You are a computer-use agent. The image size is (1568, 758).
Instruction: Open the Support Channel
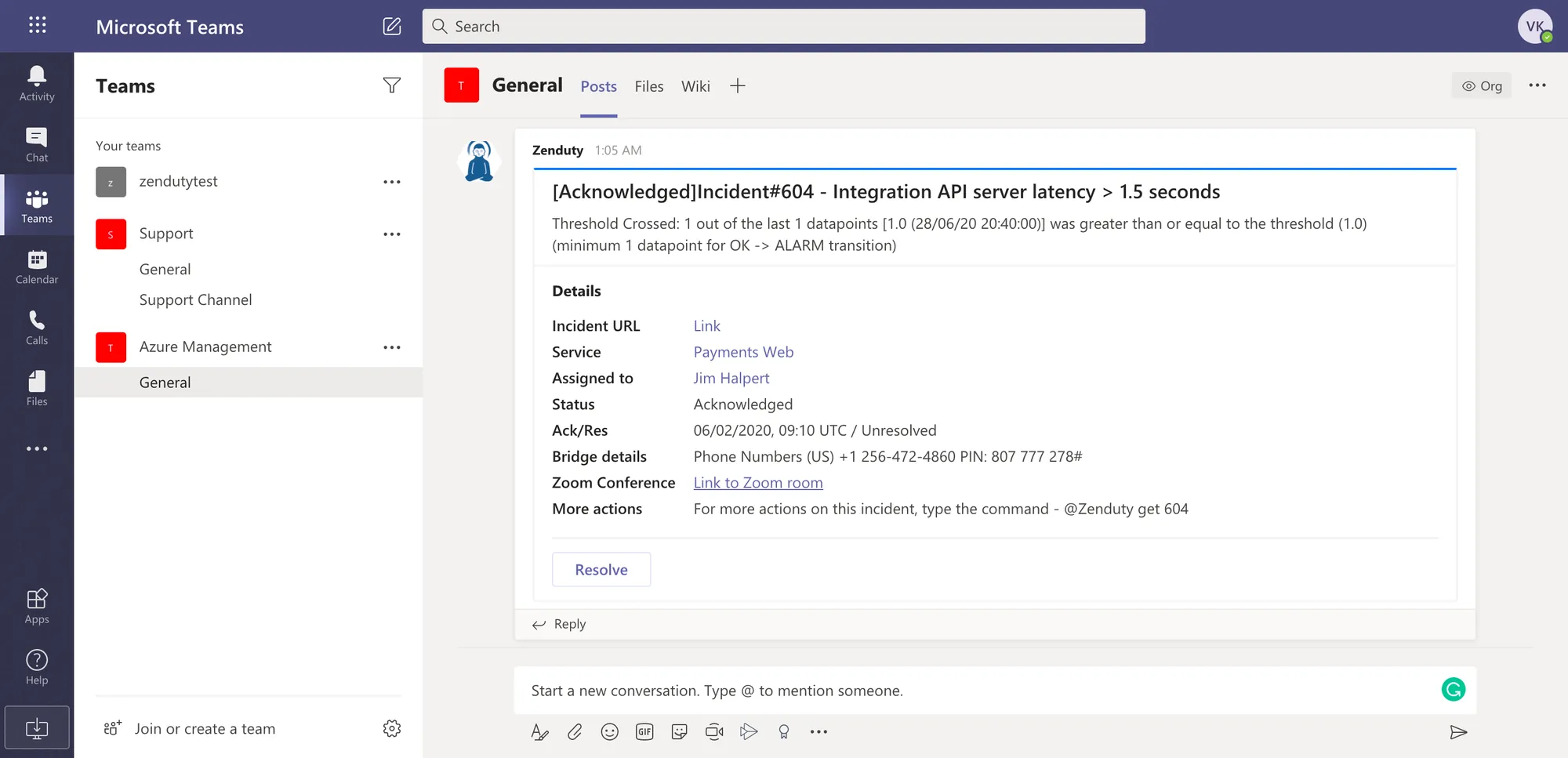[x=195, y=299]
